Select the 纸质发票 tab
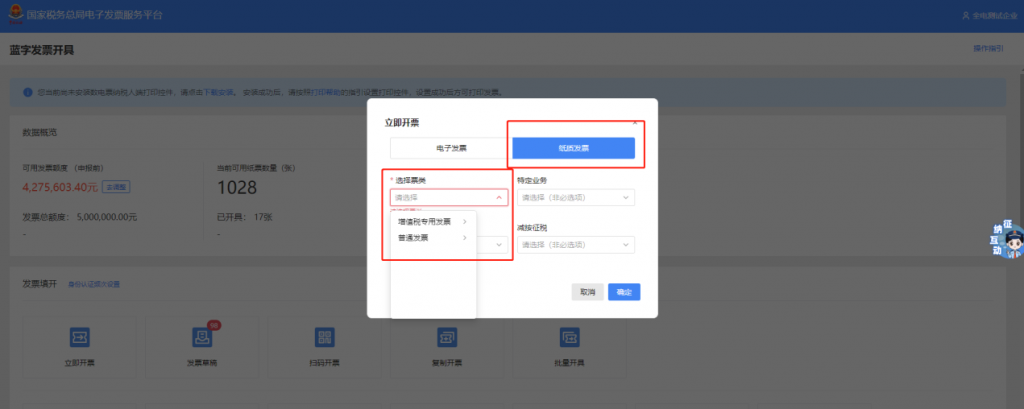The image size is (1024, 409). click(x=573, y=148)
